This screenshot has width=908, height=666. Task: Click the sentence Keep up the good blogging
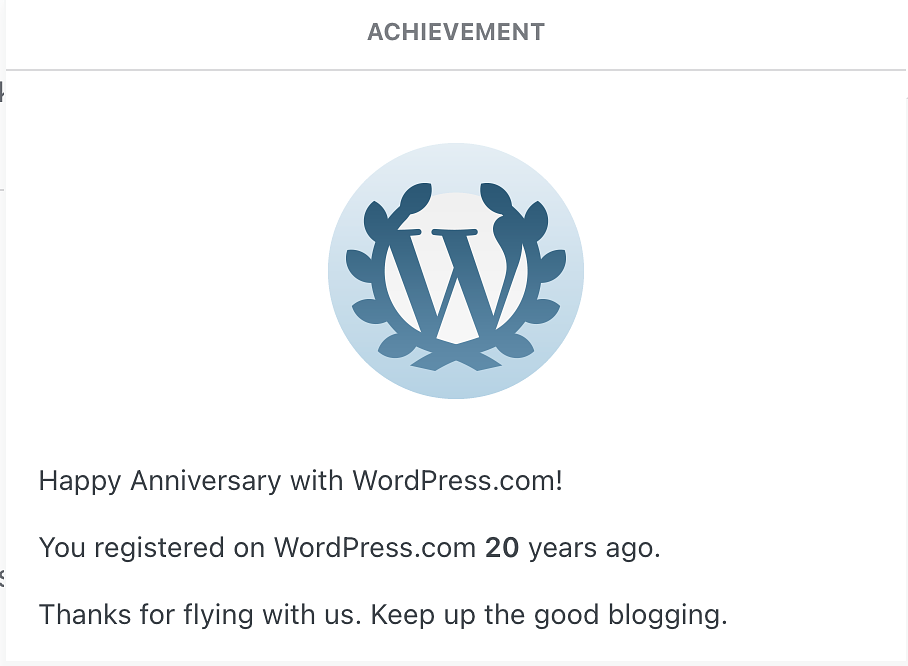[549, 614]
